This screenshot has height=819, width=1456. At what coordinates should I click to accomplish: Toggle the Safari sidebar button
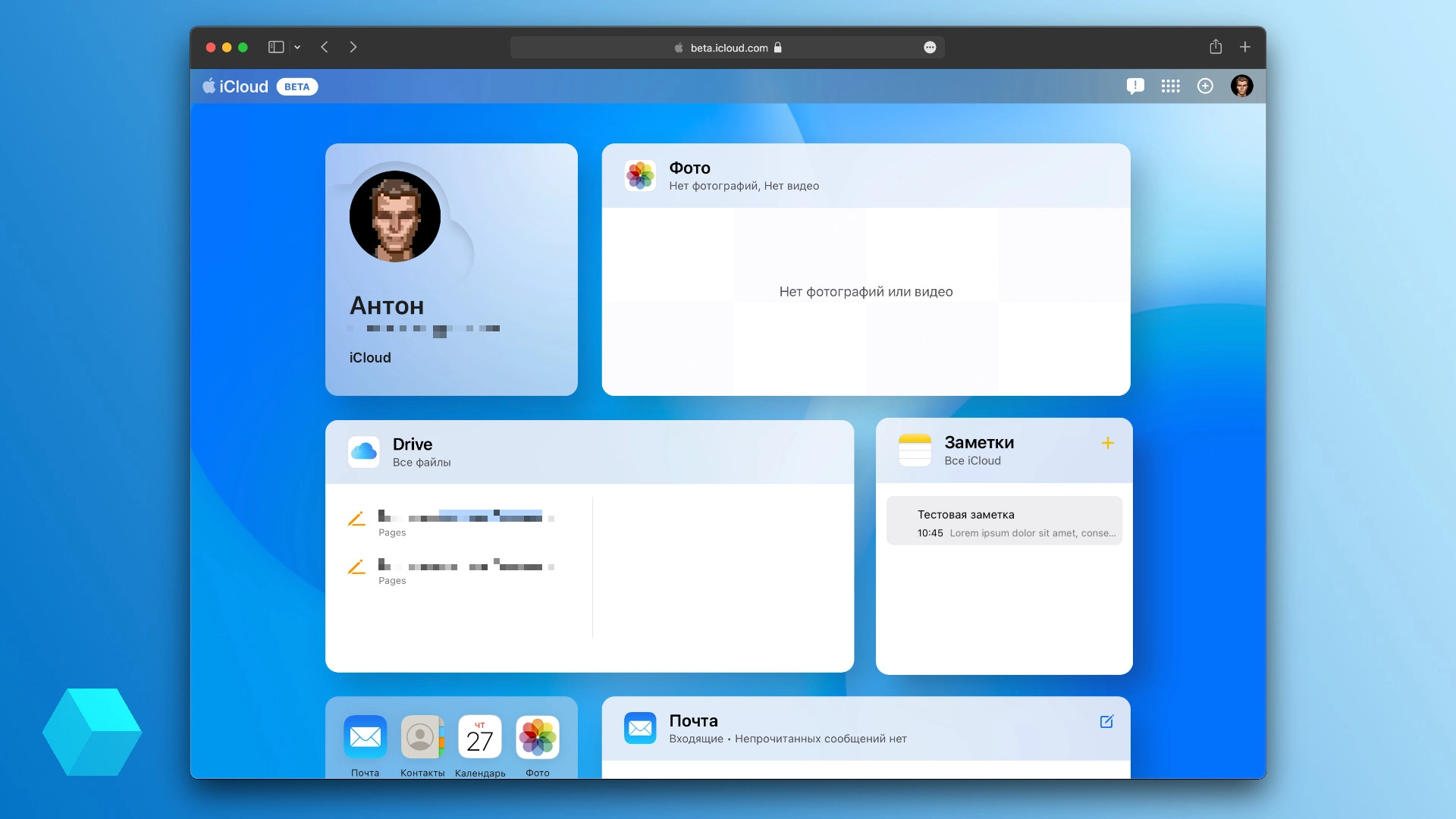(276, 47)
